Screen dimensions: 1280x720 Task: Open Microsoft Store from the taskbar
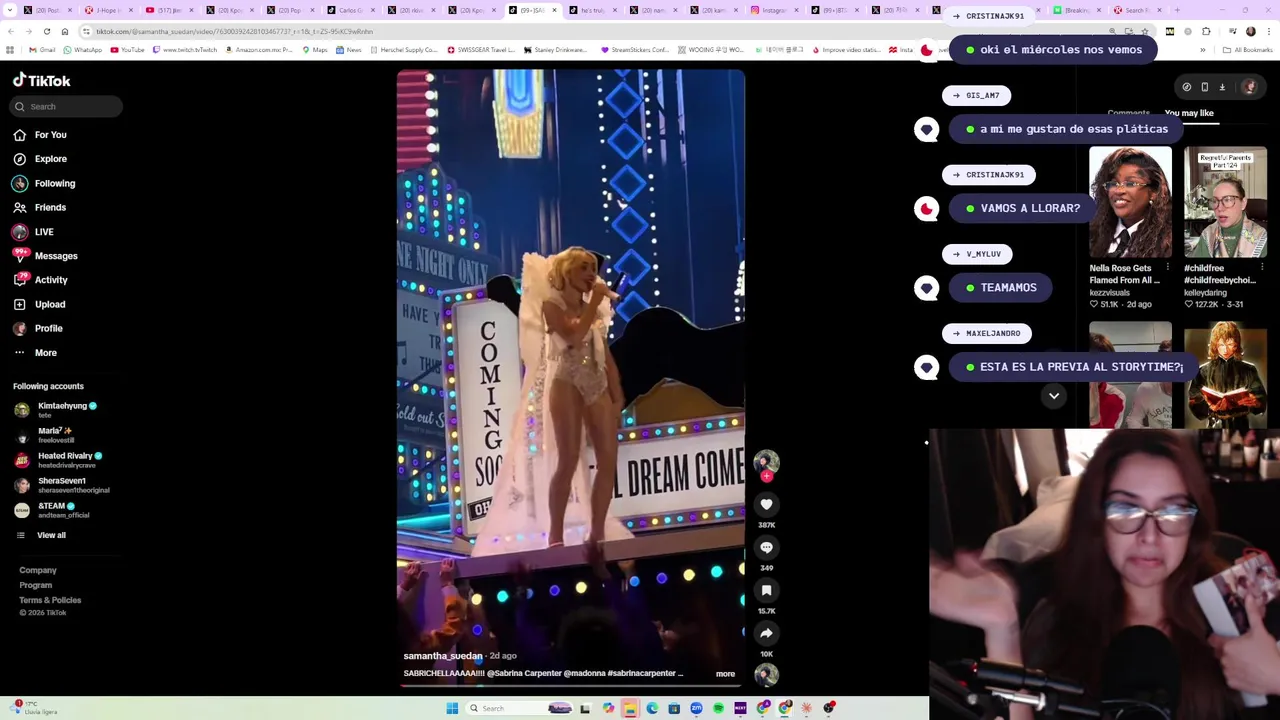674,708
